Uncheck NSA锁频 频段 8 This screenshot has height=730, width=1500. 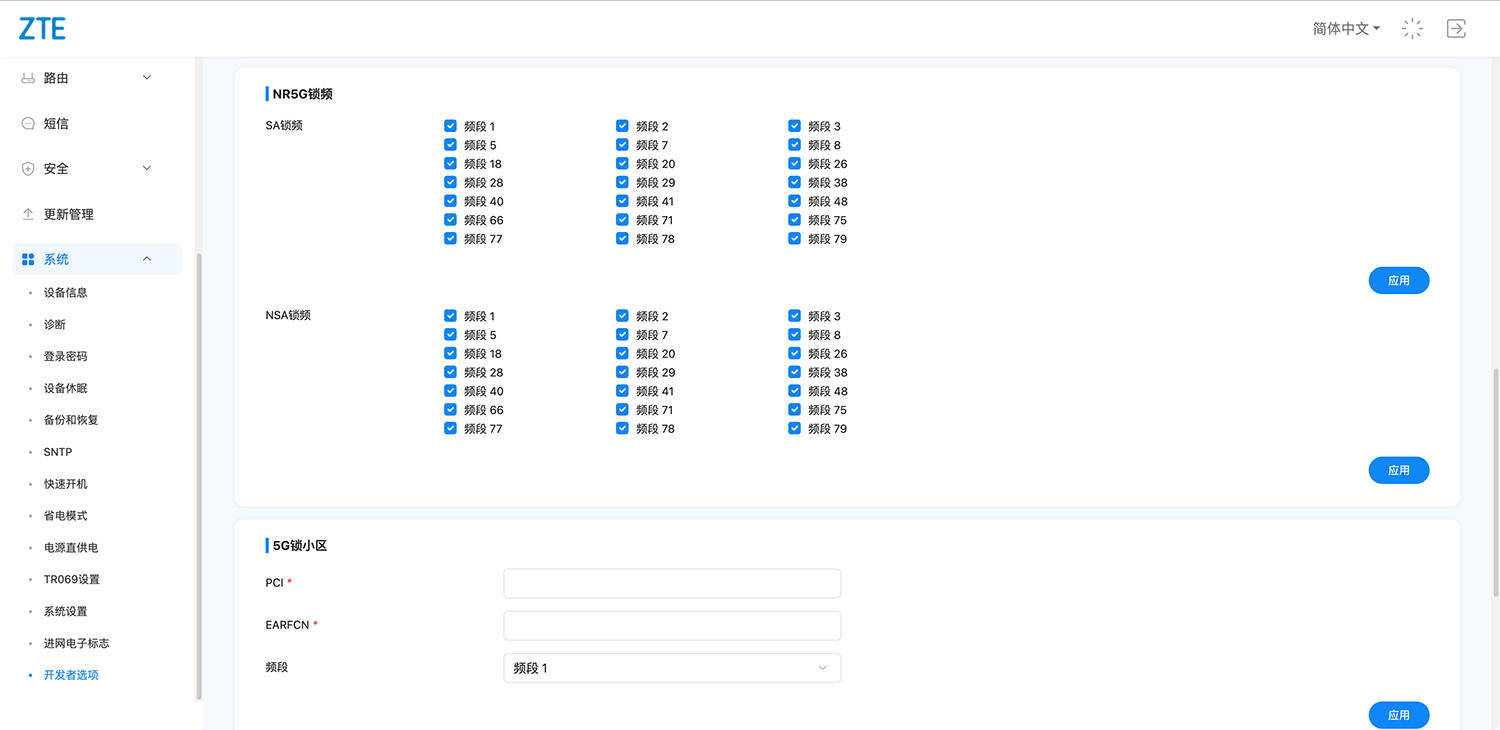[x=794, y=335]
